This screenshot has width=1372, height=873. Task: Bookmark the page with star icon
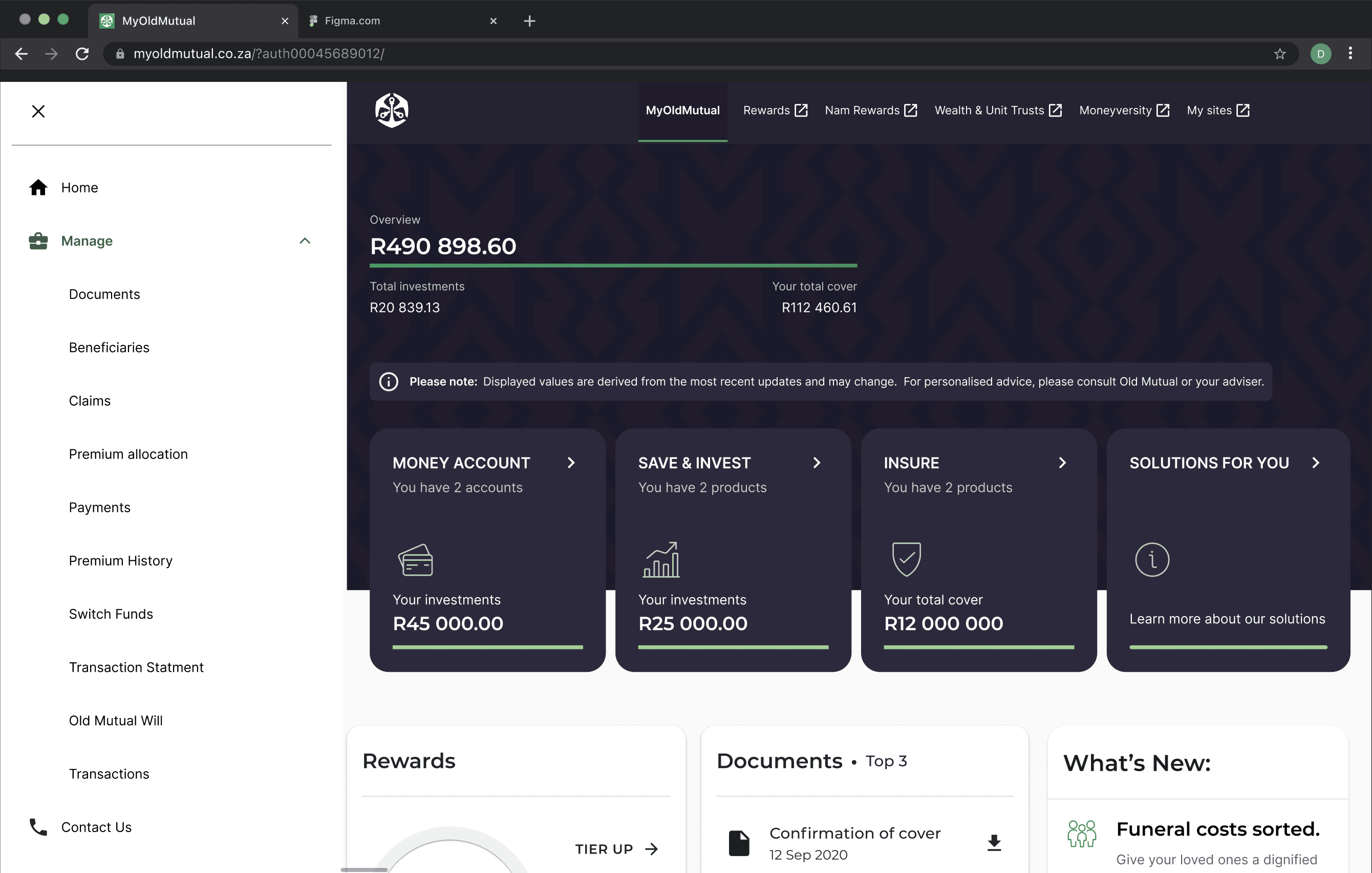click(x=1280, y=54)
